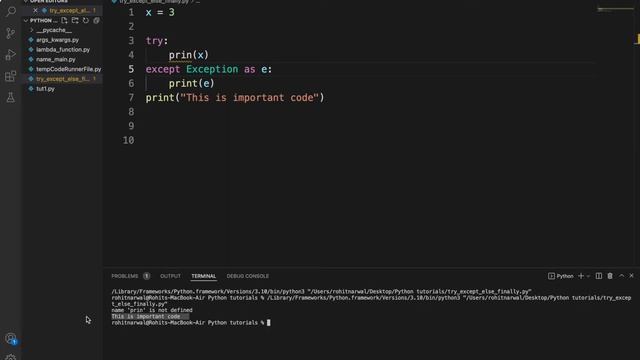The height and width of the screenshot is (360, 640).
Task: Open tut1.py from explorer
Action: 45,89
